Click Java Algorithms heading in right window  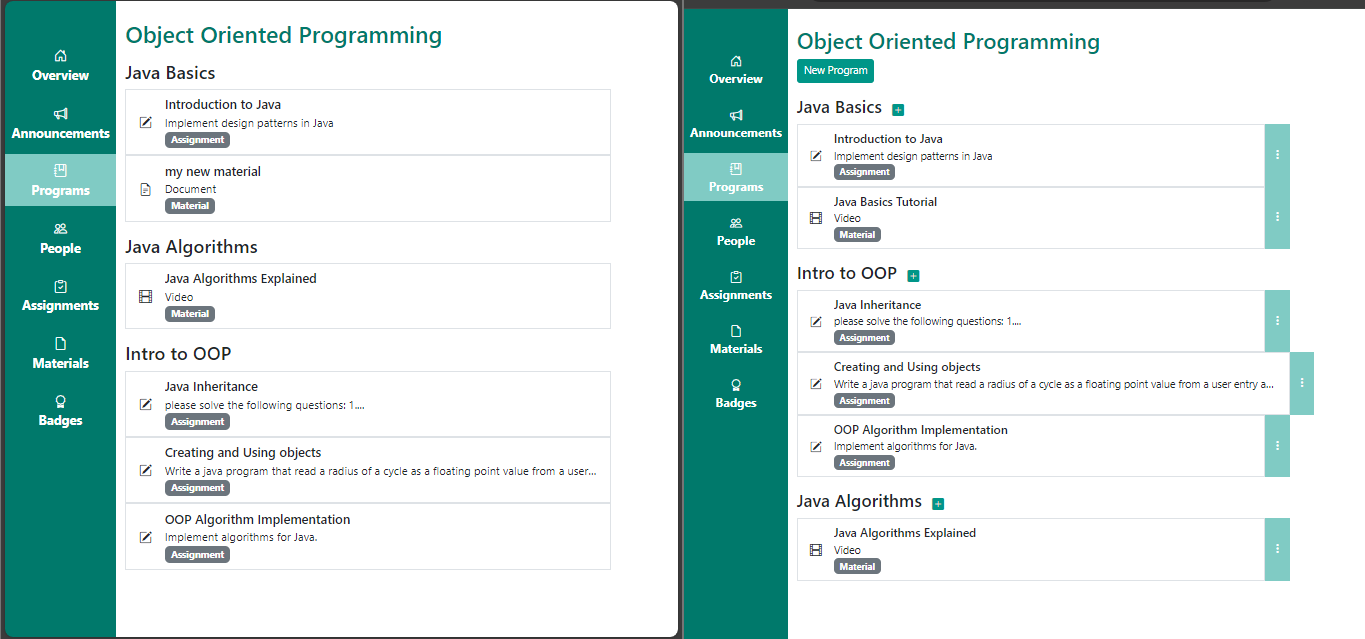click(x=859, y=501)
